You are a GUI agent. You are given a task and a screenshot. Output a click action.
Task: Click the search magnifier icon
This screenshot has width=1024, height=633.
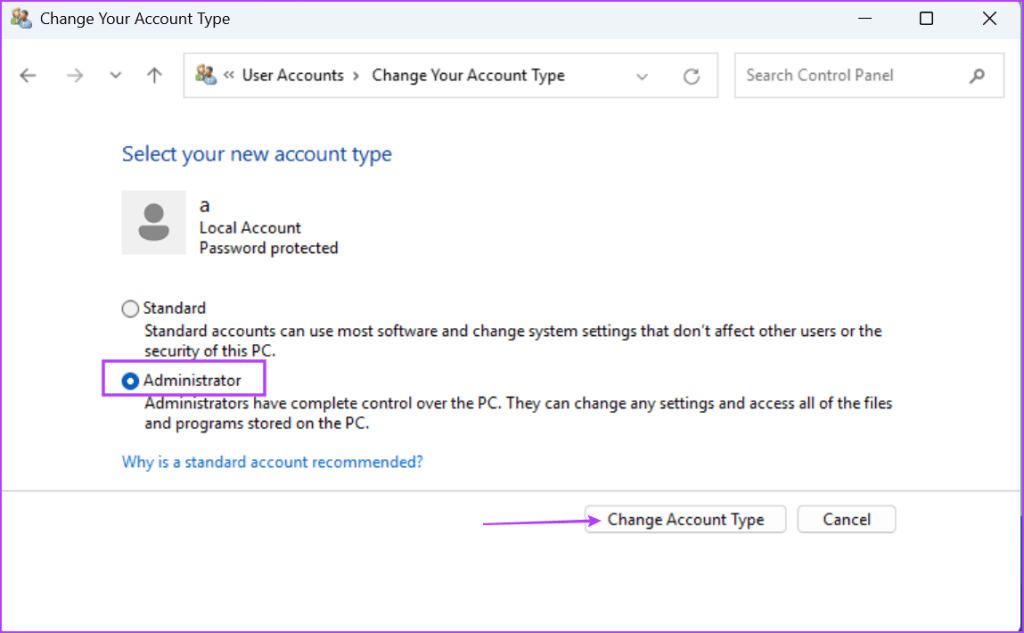[x=977, y=76]
